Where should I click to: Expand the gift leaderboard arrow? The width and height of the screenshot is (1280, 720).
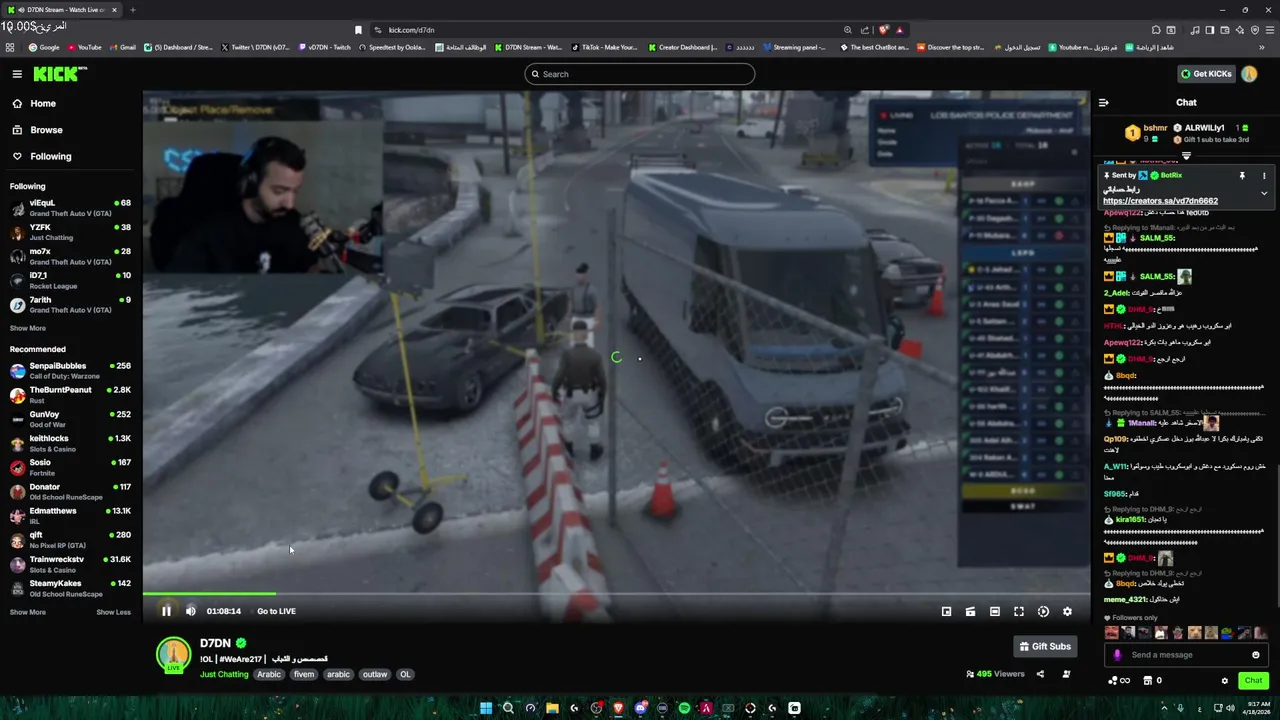click(1186, 156)
